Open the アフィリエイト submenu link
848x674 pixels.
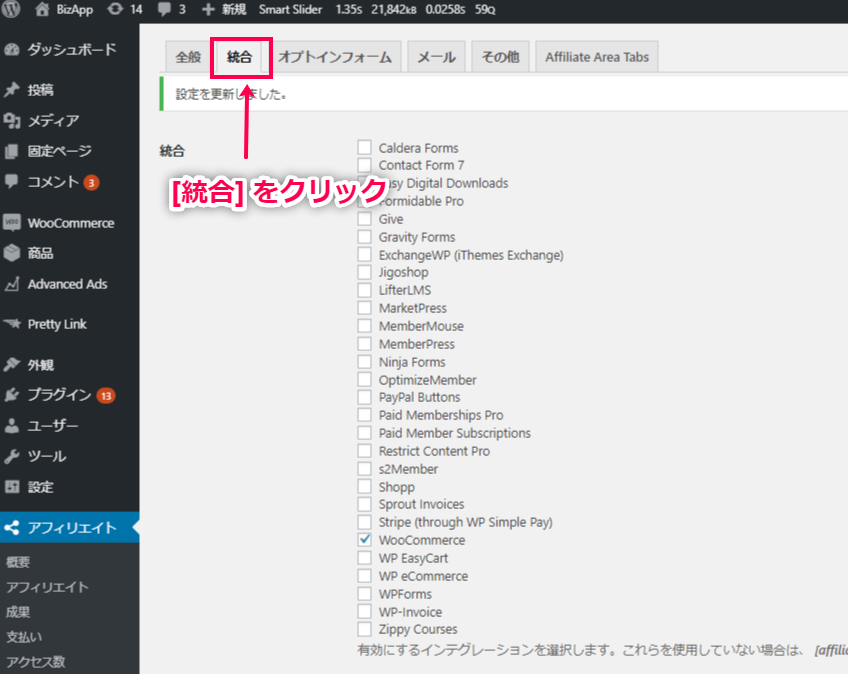(48, 587)
